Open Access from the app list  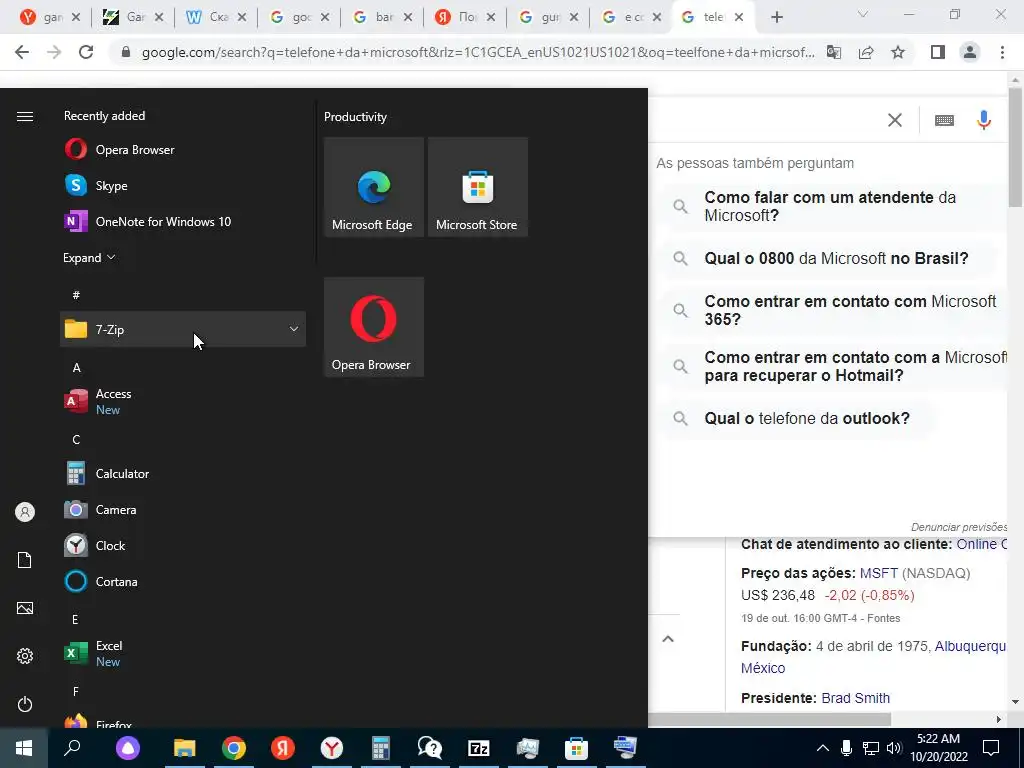coord(183,401)
